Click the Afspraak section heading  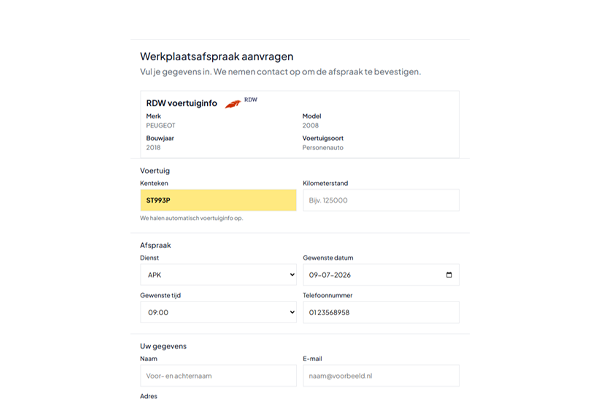tap(157, 245)
